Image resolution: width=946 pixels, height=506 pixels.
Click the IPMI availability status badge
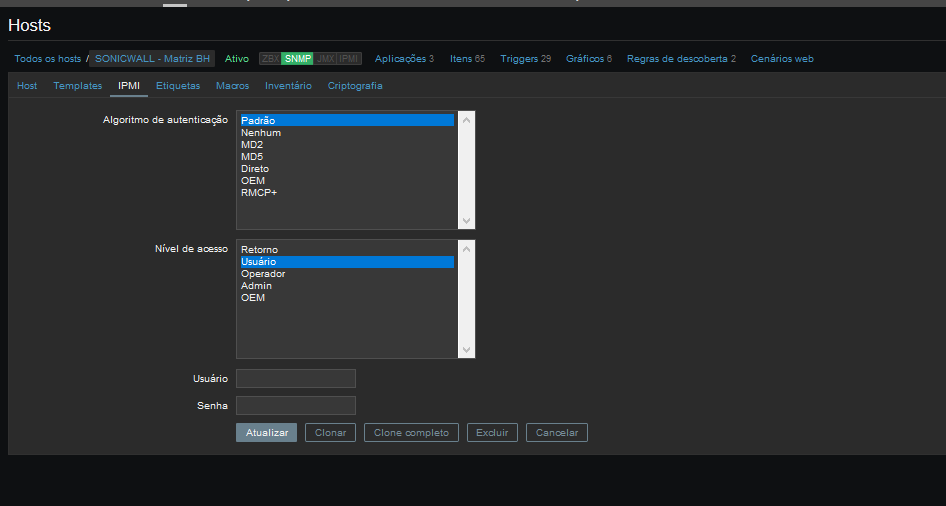tap(349, 59)
